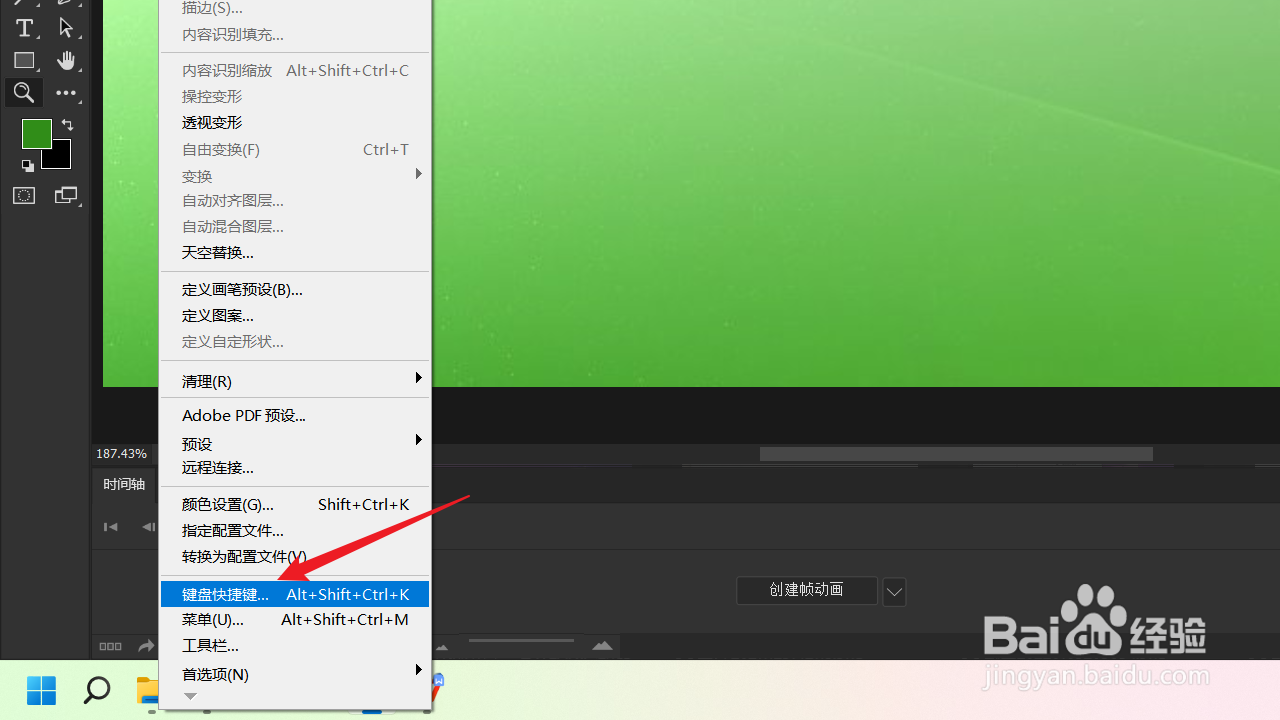Image resolution: width=1280 pixels, height=720 pixels.
Task: Open the Windows Start button
Action: pyautogui.click(x=41, y=690)
